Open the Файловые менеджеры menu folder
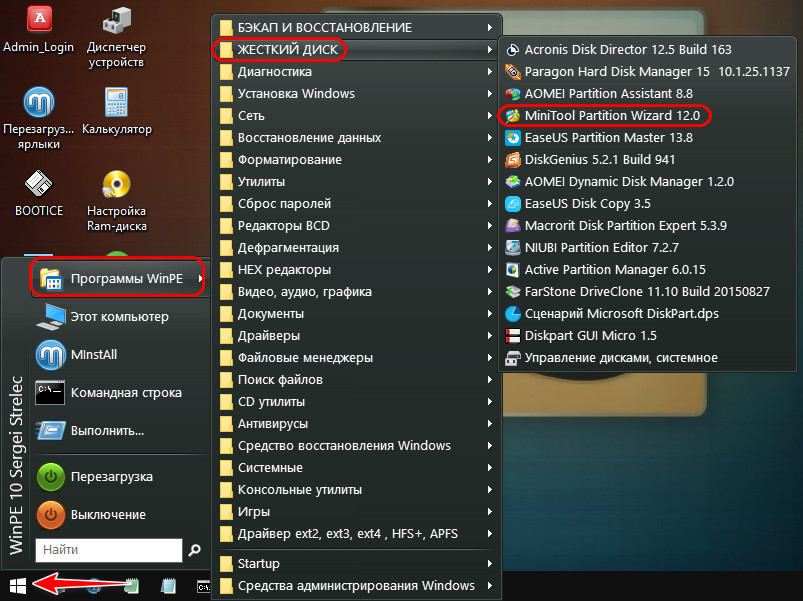803x601 pixels. point(356,358)
